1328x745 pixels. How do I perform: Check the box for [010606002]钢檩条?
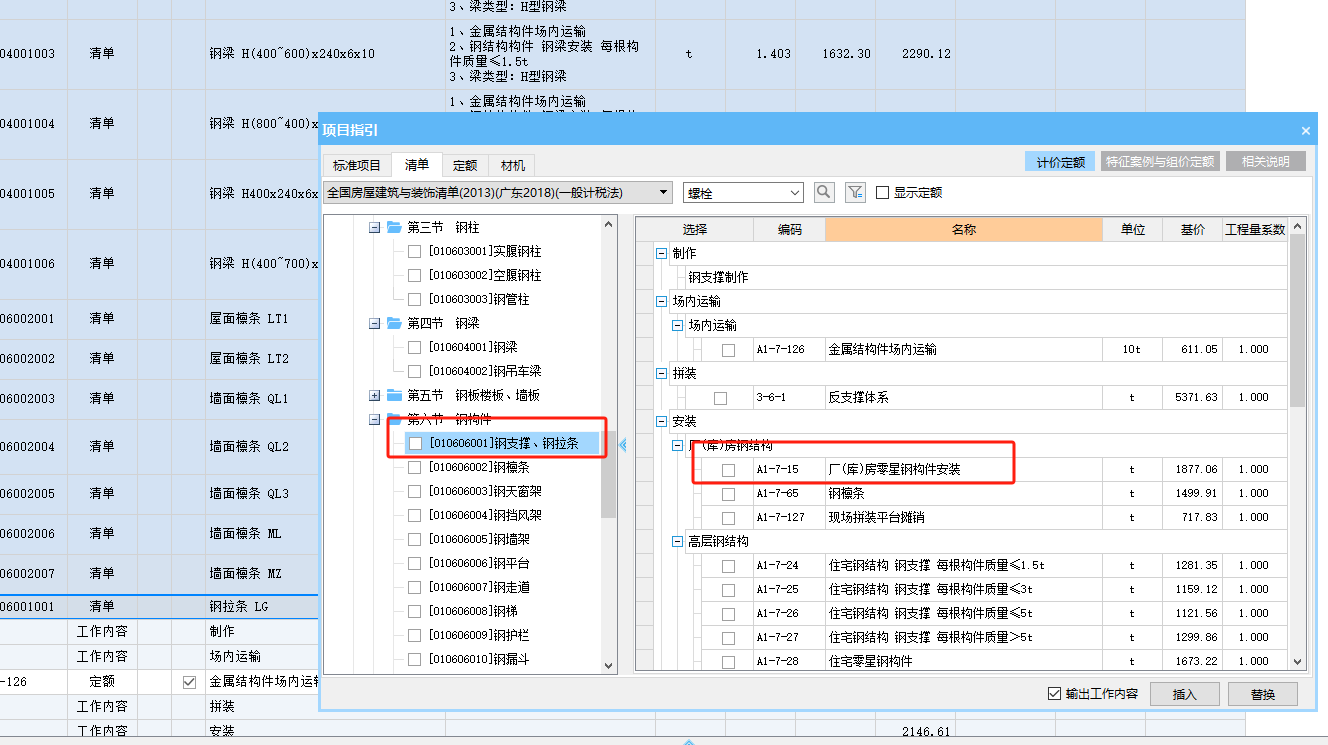[414, 467]
